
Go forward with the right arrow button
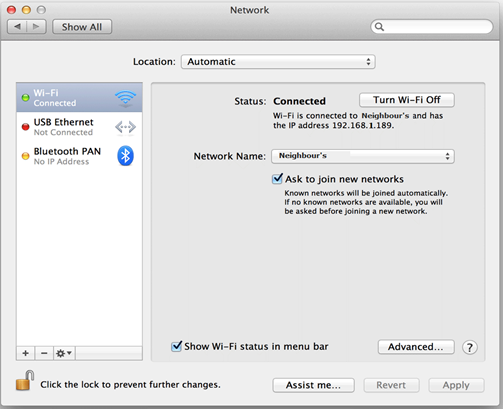(x=36, y=27)
